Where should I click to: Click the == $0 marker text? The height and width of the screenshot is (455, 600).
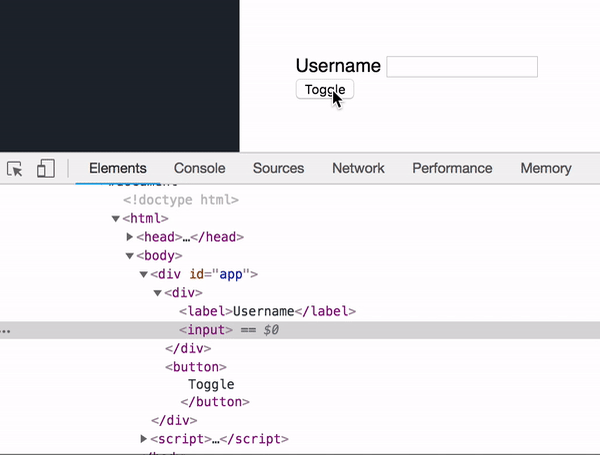[x=259, y=330]
